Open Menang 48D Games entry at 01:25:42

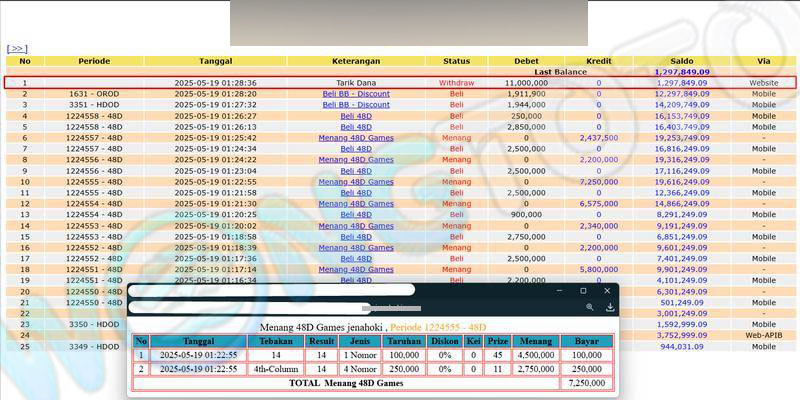tap(356, 138)
